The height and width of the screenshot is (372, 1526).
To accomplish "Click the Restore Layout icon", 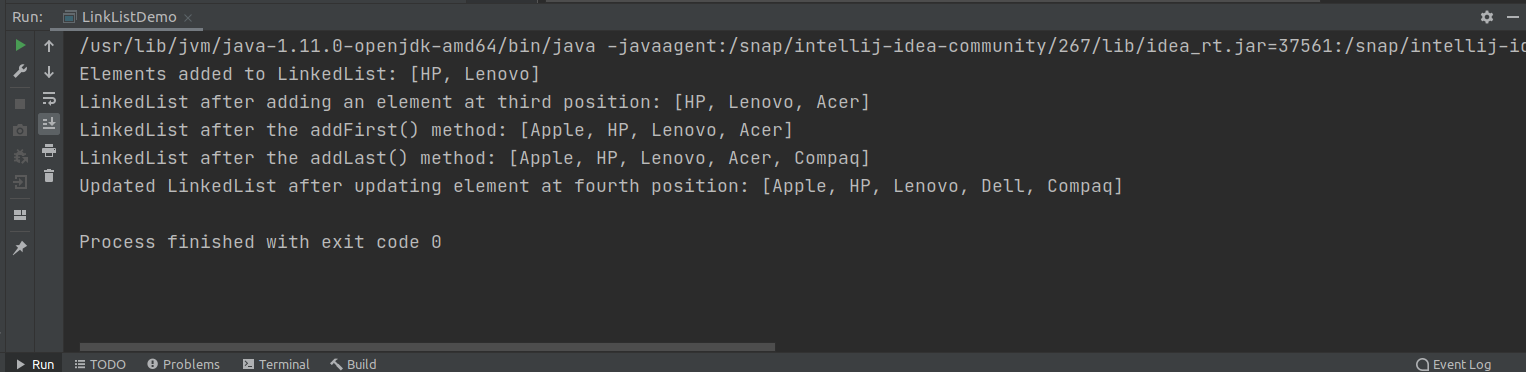I will click(x=20, y=215).
